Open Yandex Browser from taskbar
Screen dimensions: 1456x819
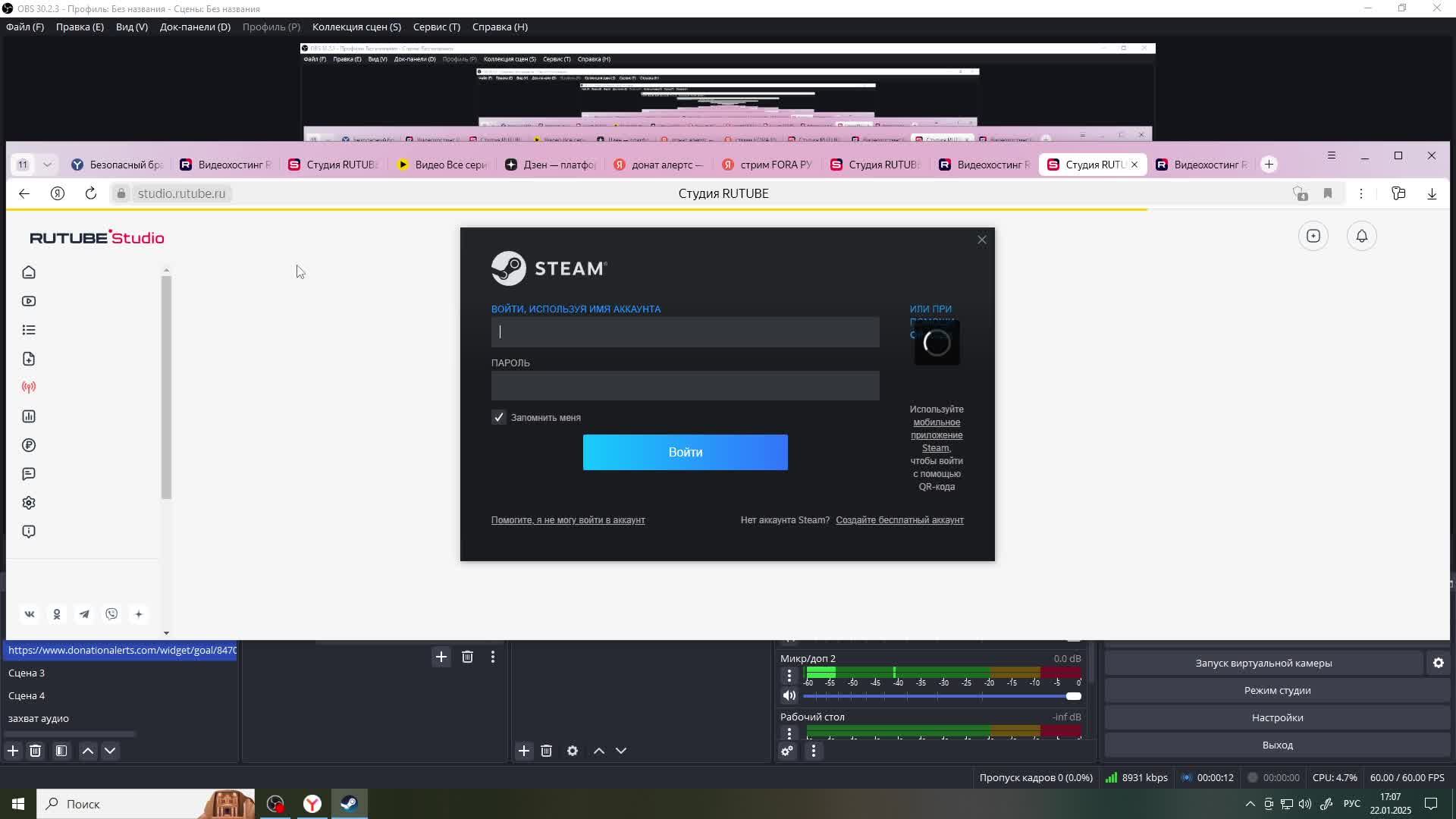[x=312, y=804]
